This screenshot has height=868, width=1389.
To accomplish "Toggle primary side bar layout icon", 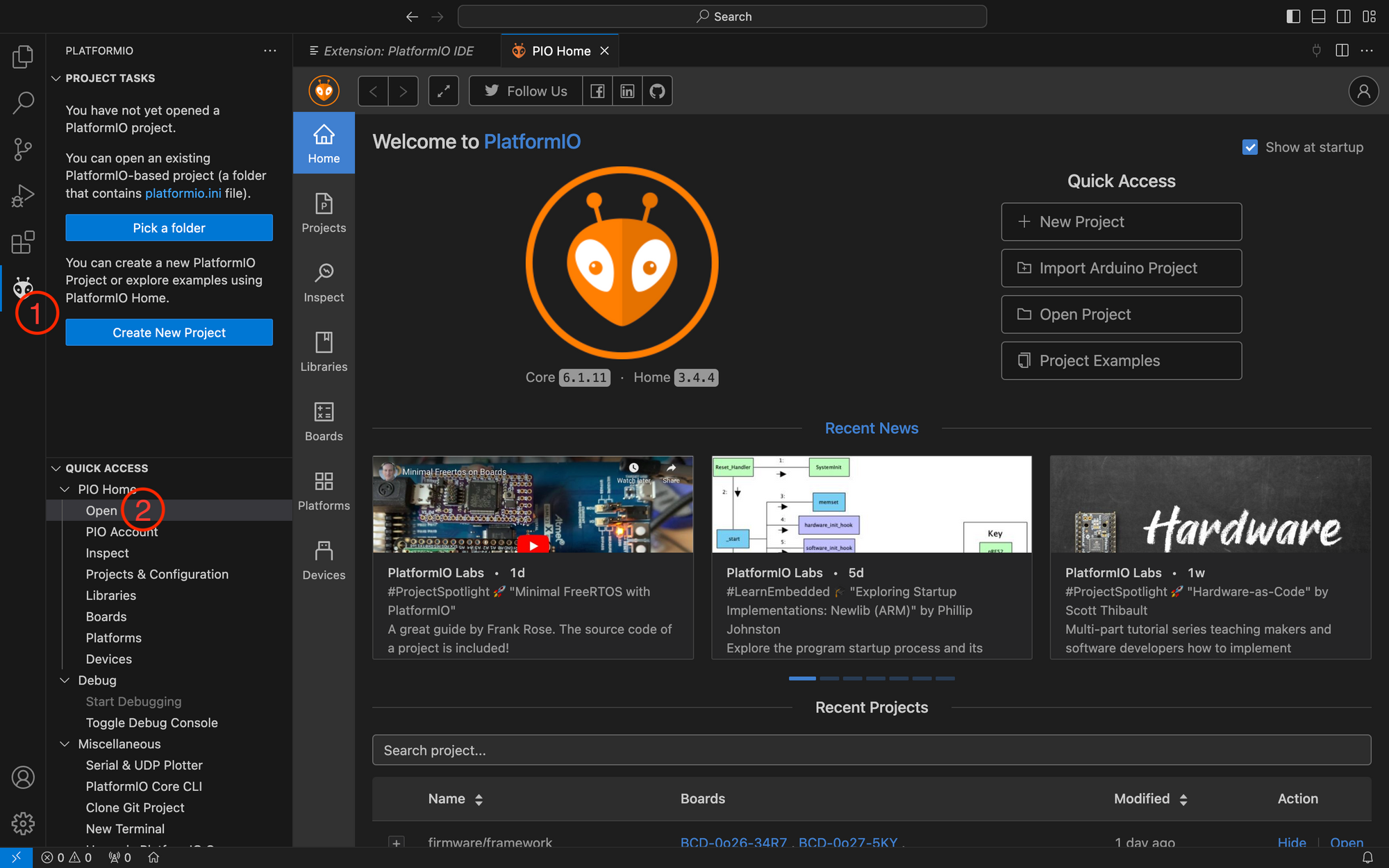I will point(1292,16).
